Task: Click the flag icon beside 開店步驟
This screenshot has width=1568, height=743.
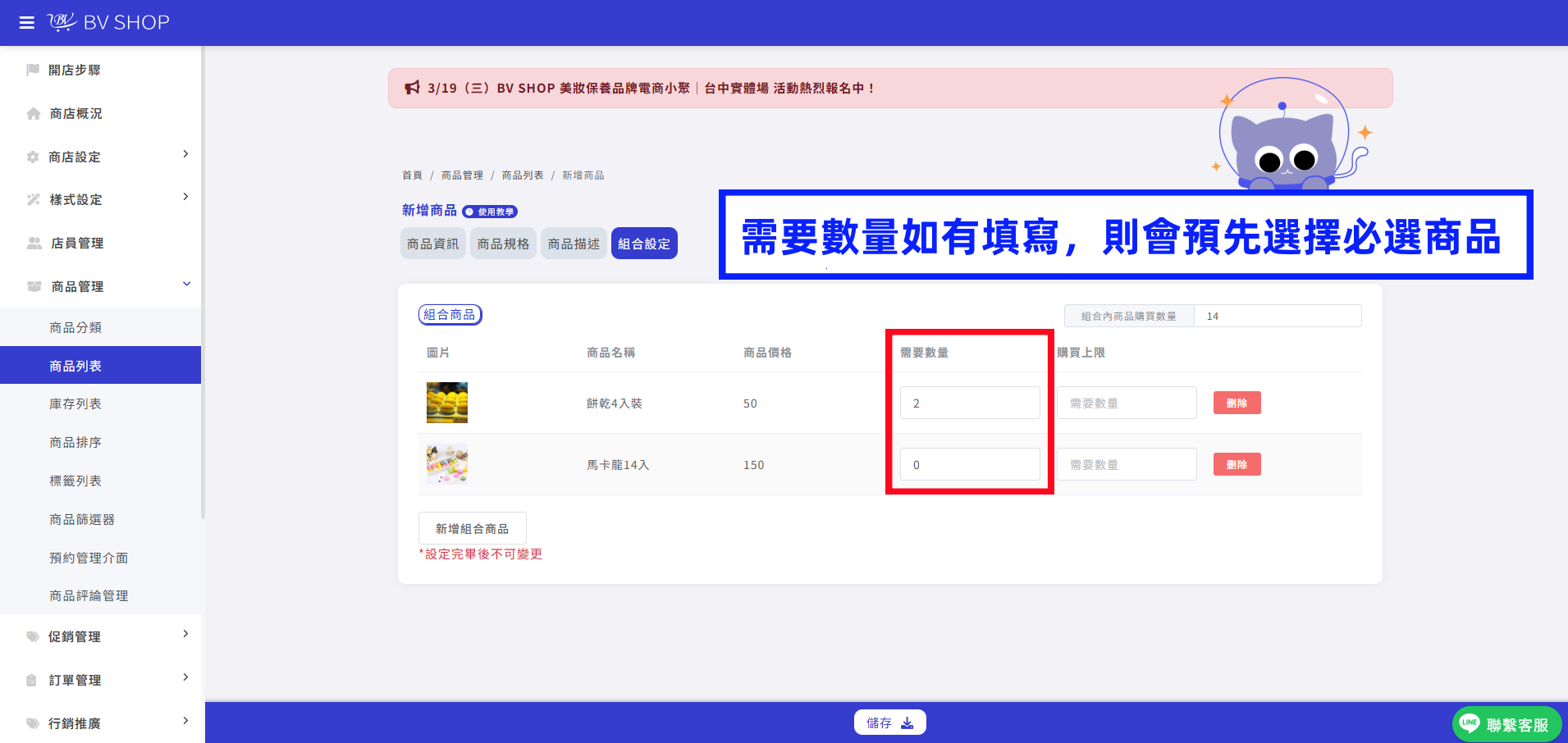Action: 33,70
